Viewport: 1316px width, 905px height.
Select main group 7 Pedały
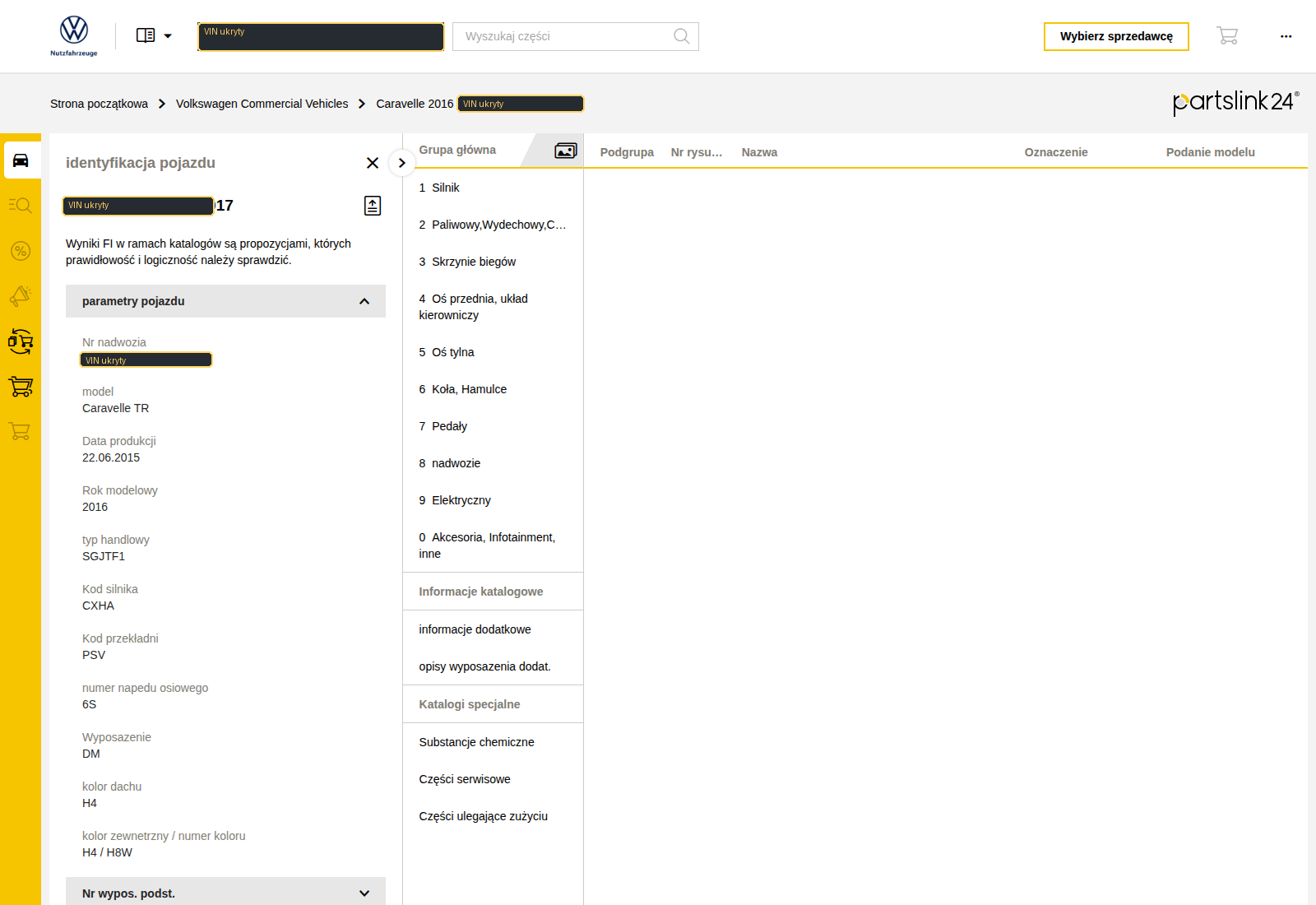[x=493, y=426]
